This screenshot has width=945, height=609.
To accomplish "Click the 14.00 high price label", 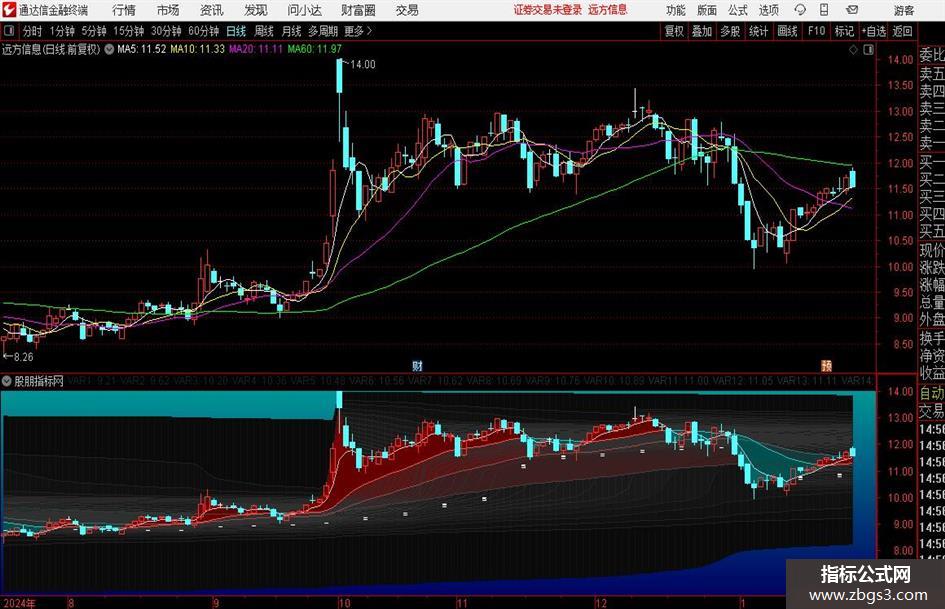I will [362, 65].
